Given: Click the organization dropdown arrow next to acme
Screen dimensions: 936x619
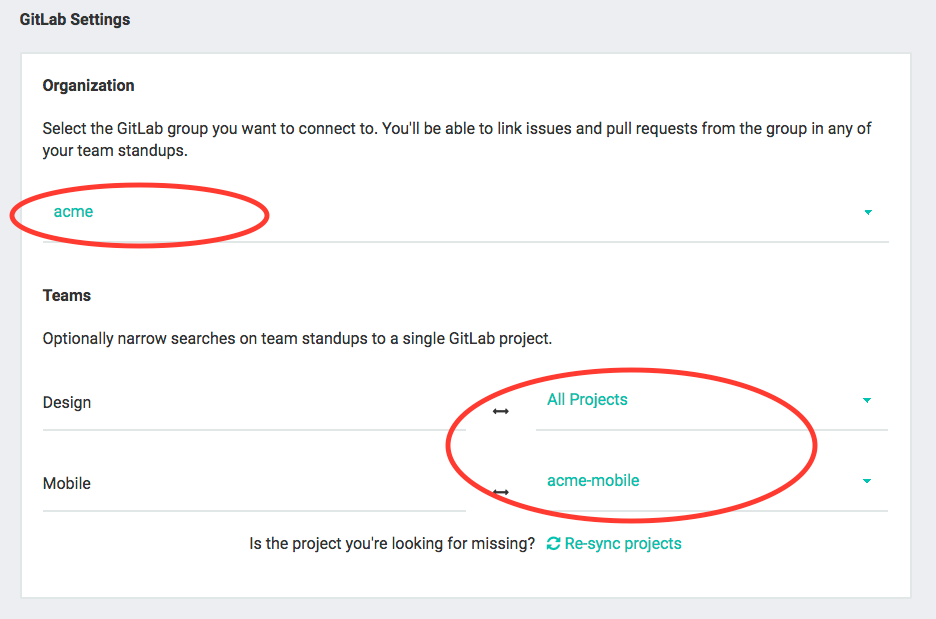Looking at the screenshot, I should coord(868,213).
